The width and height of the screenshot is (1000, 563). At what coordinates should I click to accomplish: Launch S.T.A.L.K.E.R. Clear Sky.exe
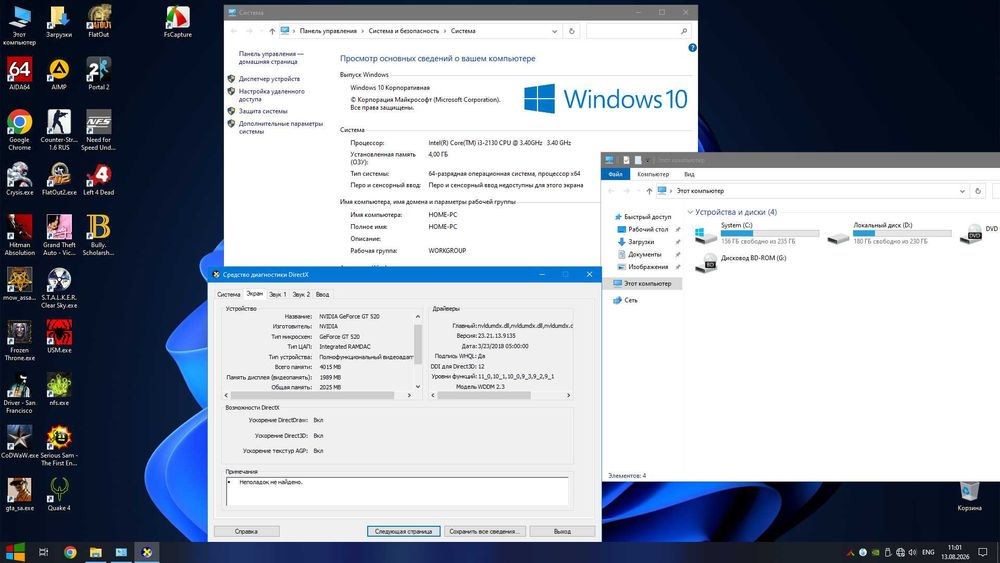click(x=59, y=288)
